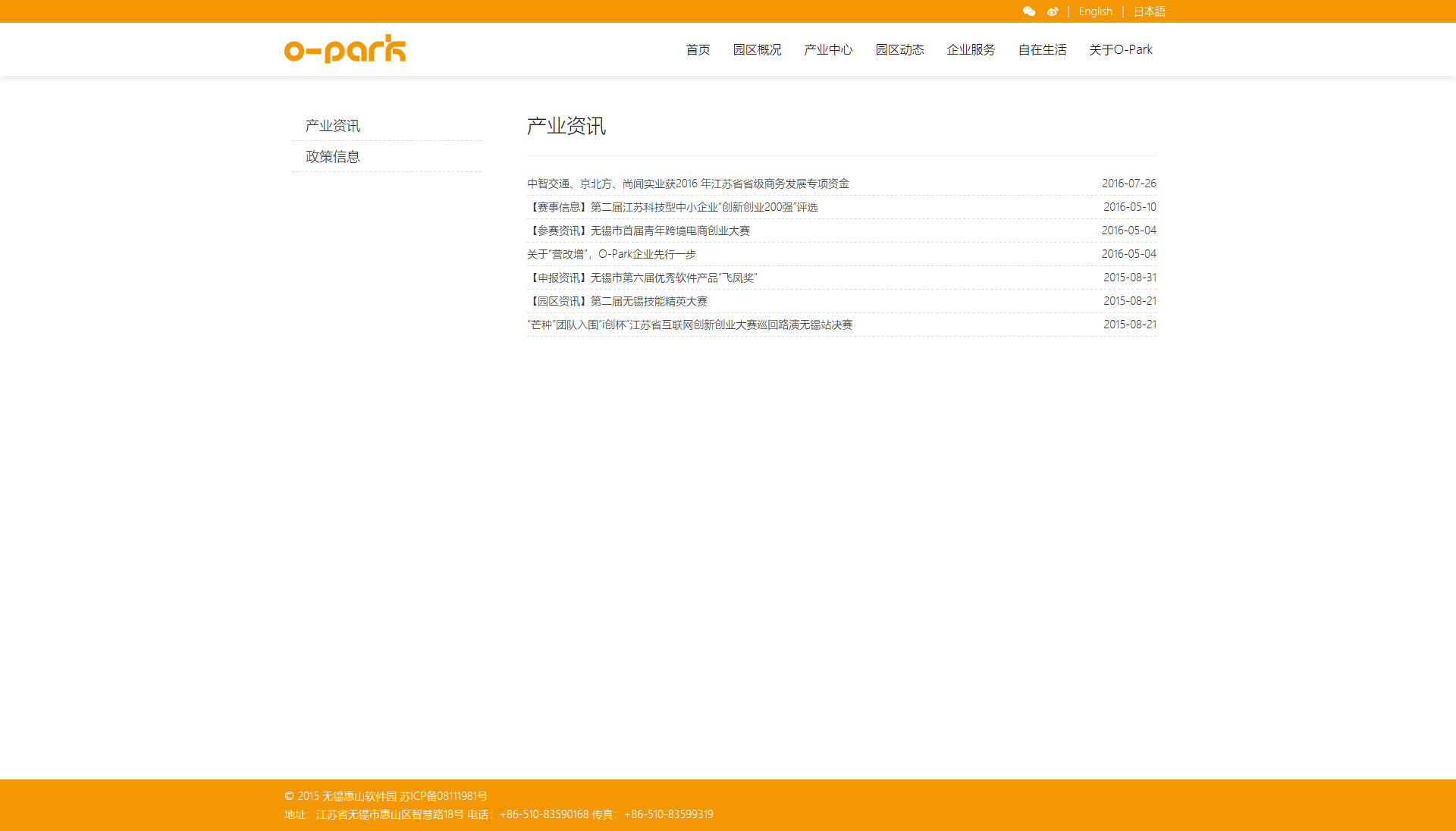Open 【赛事信息】创新创业200强 article
The image size is (1456, 831).
(x=672, y=207)
